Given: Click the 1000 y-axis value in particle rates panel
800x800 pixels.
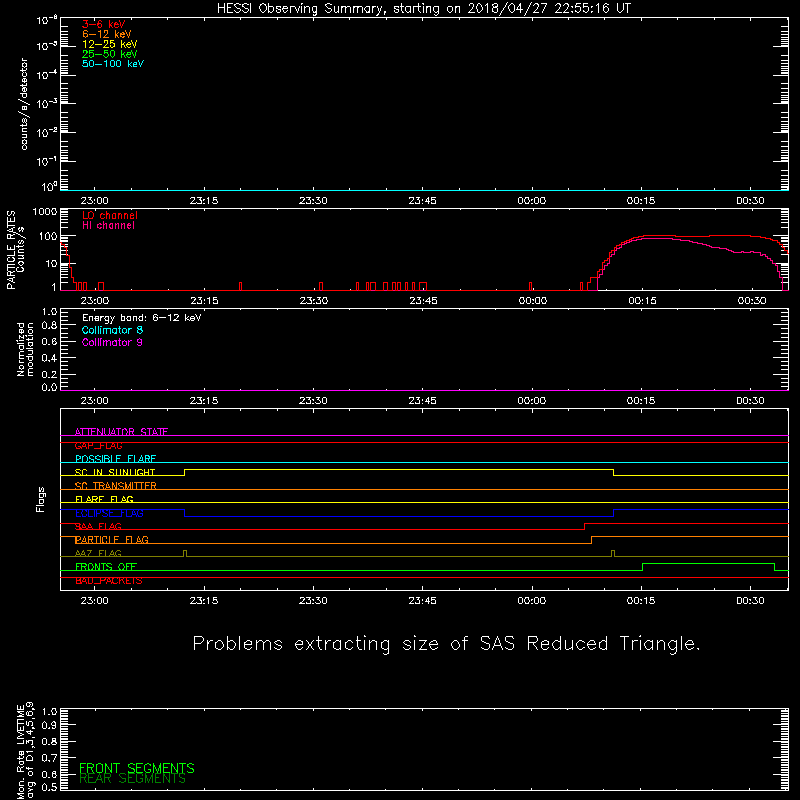Looking at the screenshot, I should 44,212.
